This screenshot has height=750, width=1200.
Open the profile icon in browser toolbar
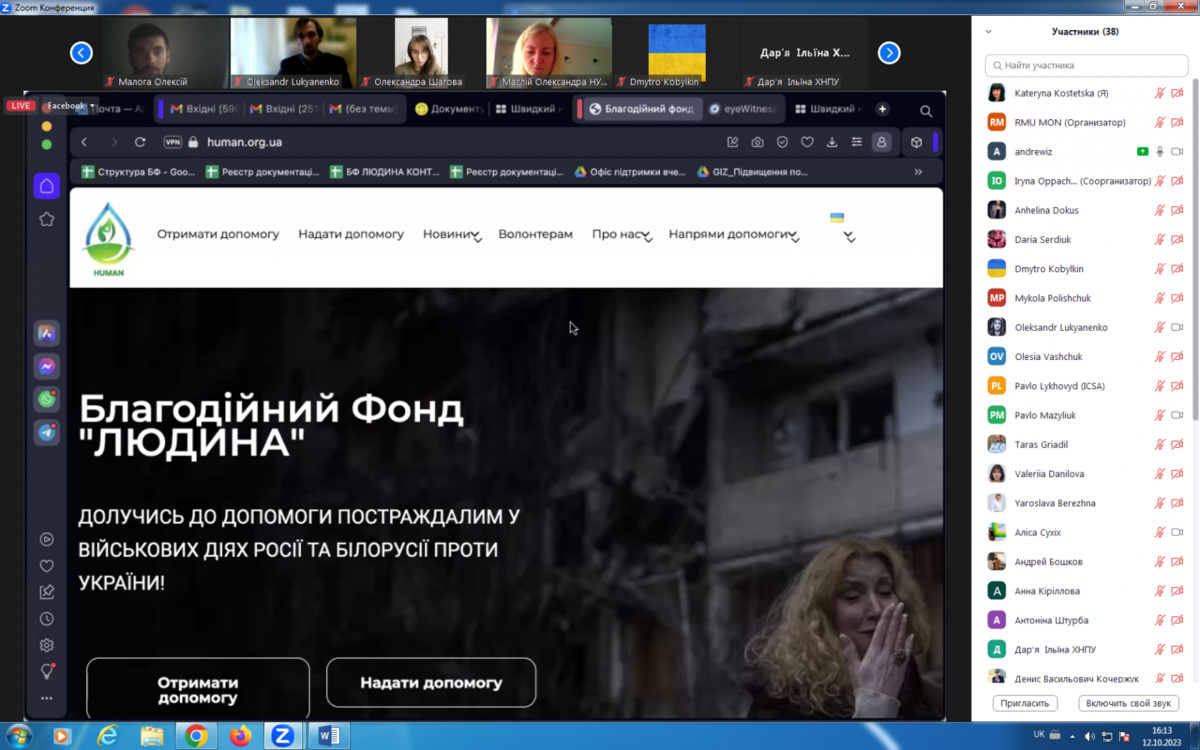pos(881,142)
